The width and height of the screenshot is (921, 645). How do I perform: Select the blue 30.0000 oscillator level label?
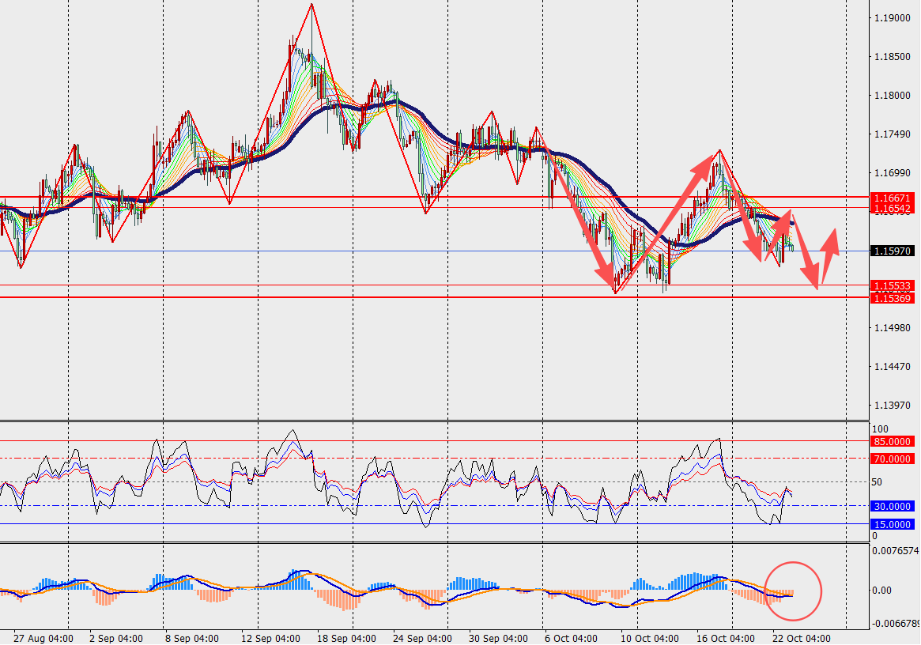[891, 506]
